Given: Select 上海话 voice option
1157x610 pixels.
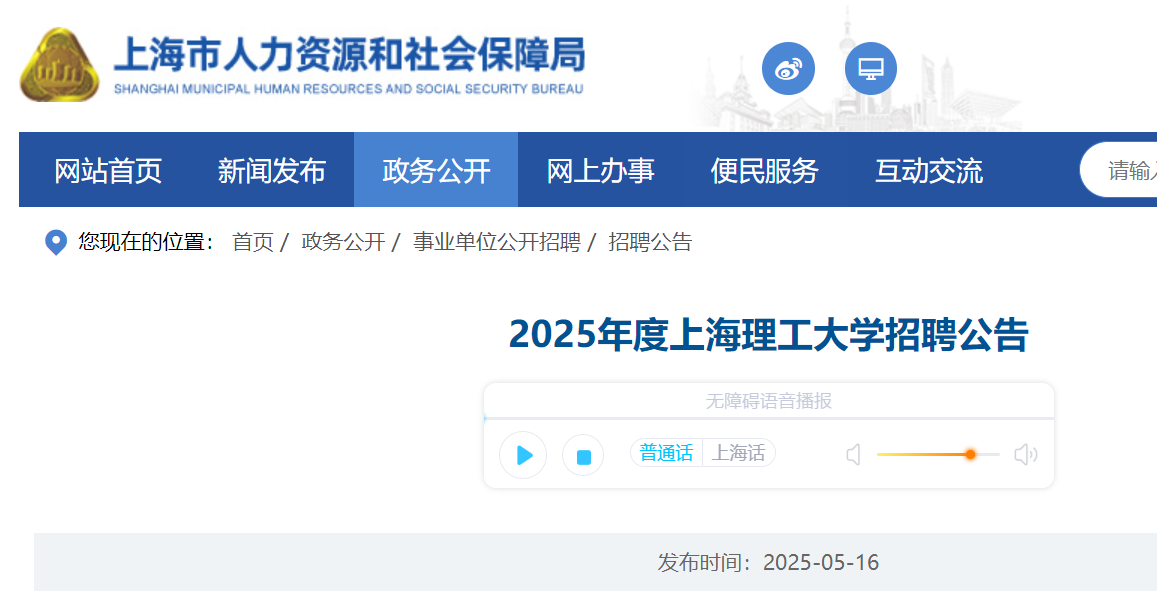Looking at the screenshot, I should click(738, 453).
